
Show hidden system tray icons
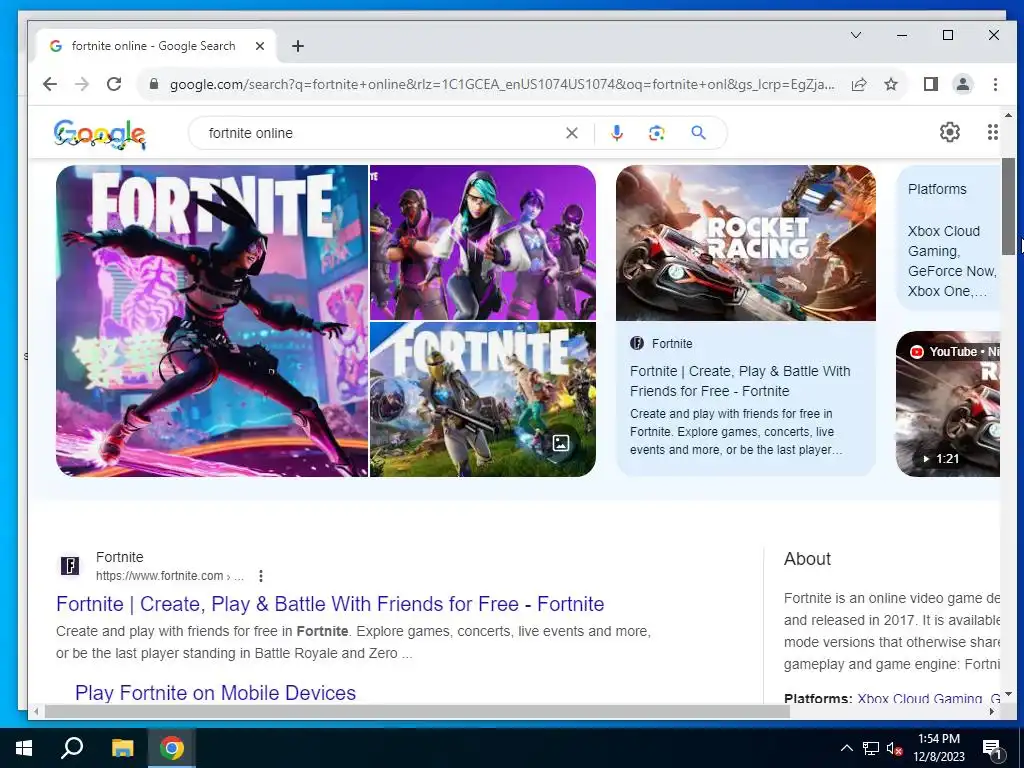[846, 748]
